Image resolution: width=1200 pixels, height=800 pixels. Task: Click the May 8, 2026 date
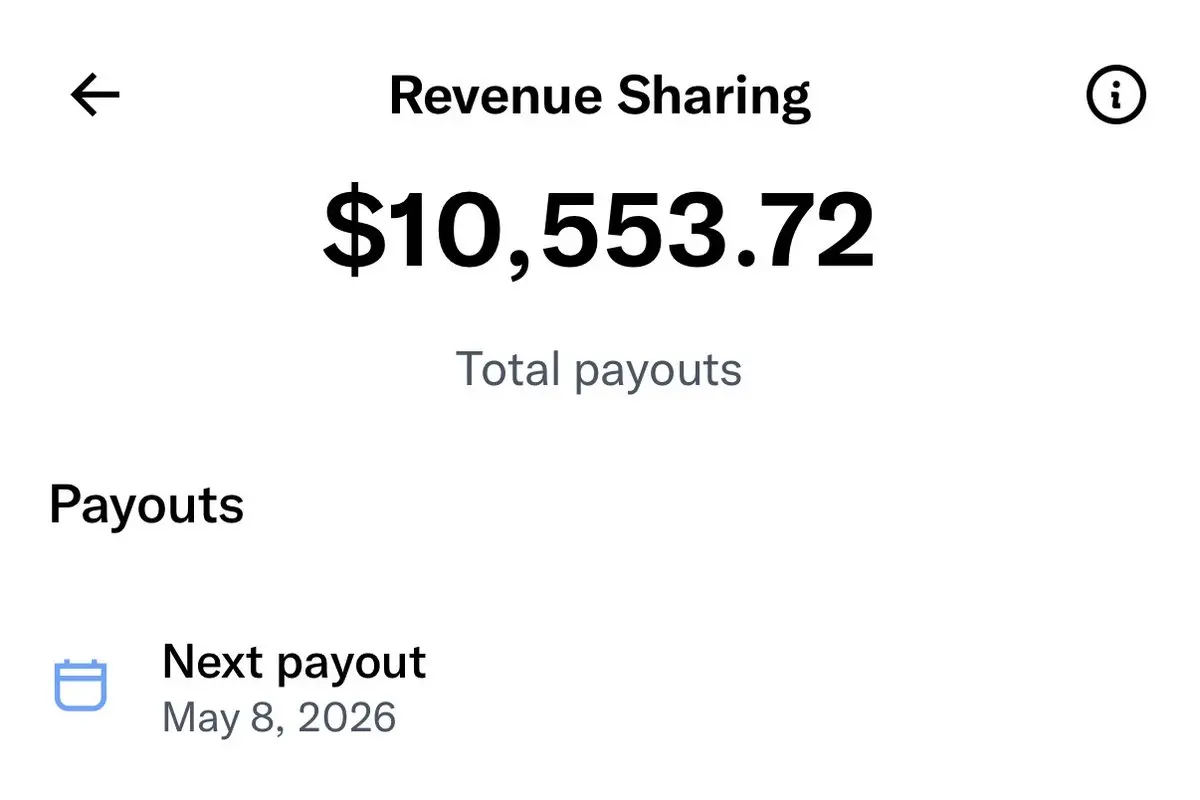click(279, 718)
